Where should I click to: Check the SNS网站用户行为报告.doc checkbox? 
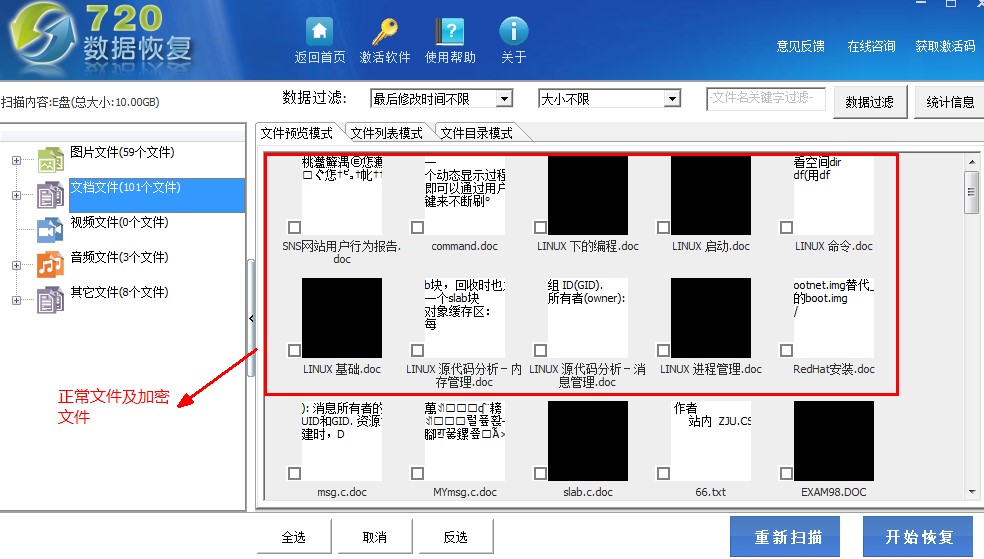294,227
